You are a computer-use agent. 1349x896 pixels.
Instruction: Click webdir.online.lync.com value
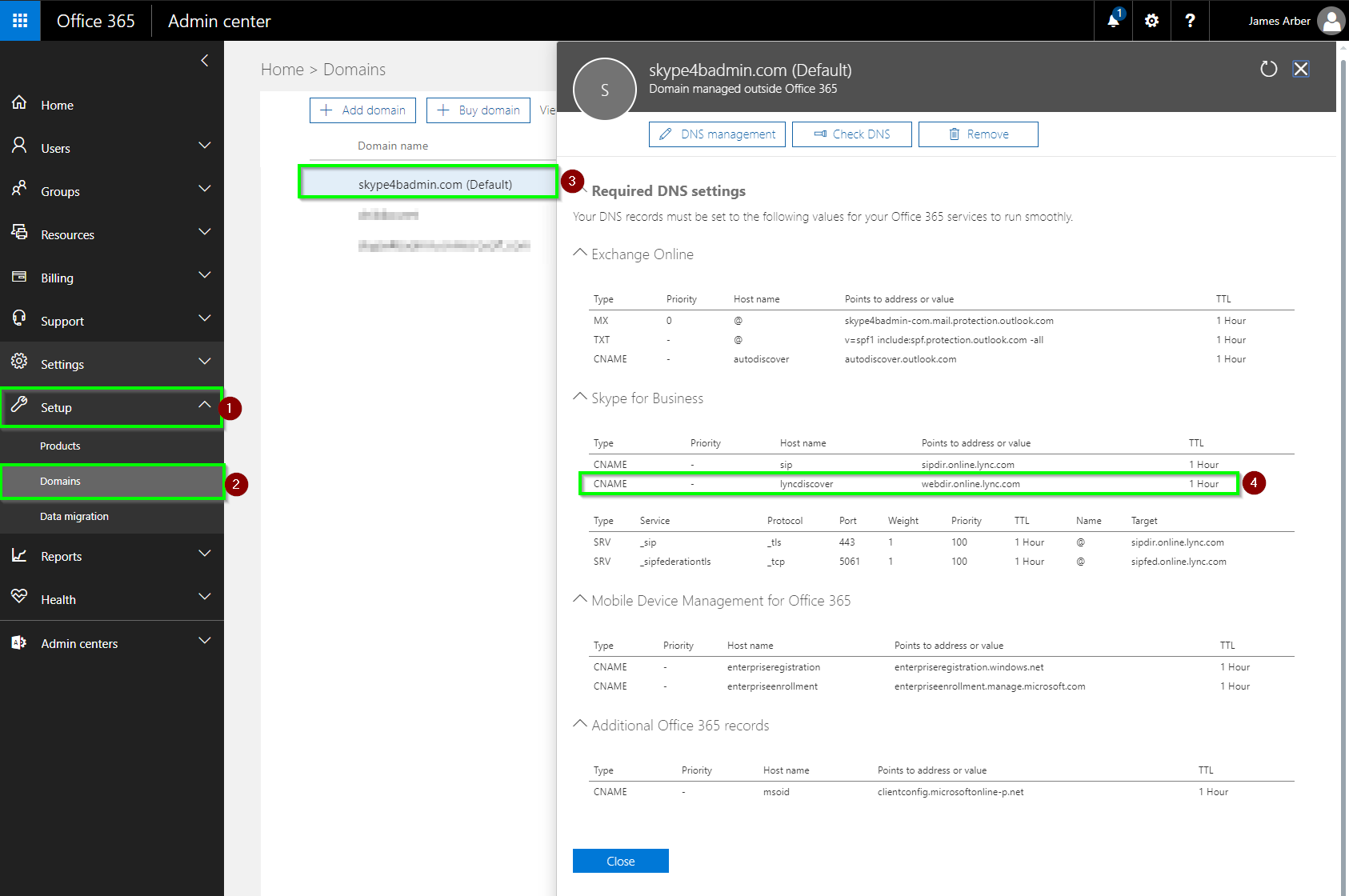(x=971, y=484)
